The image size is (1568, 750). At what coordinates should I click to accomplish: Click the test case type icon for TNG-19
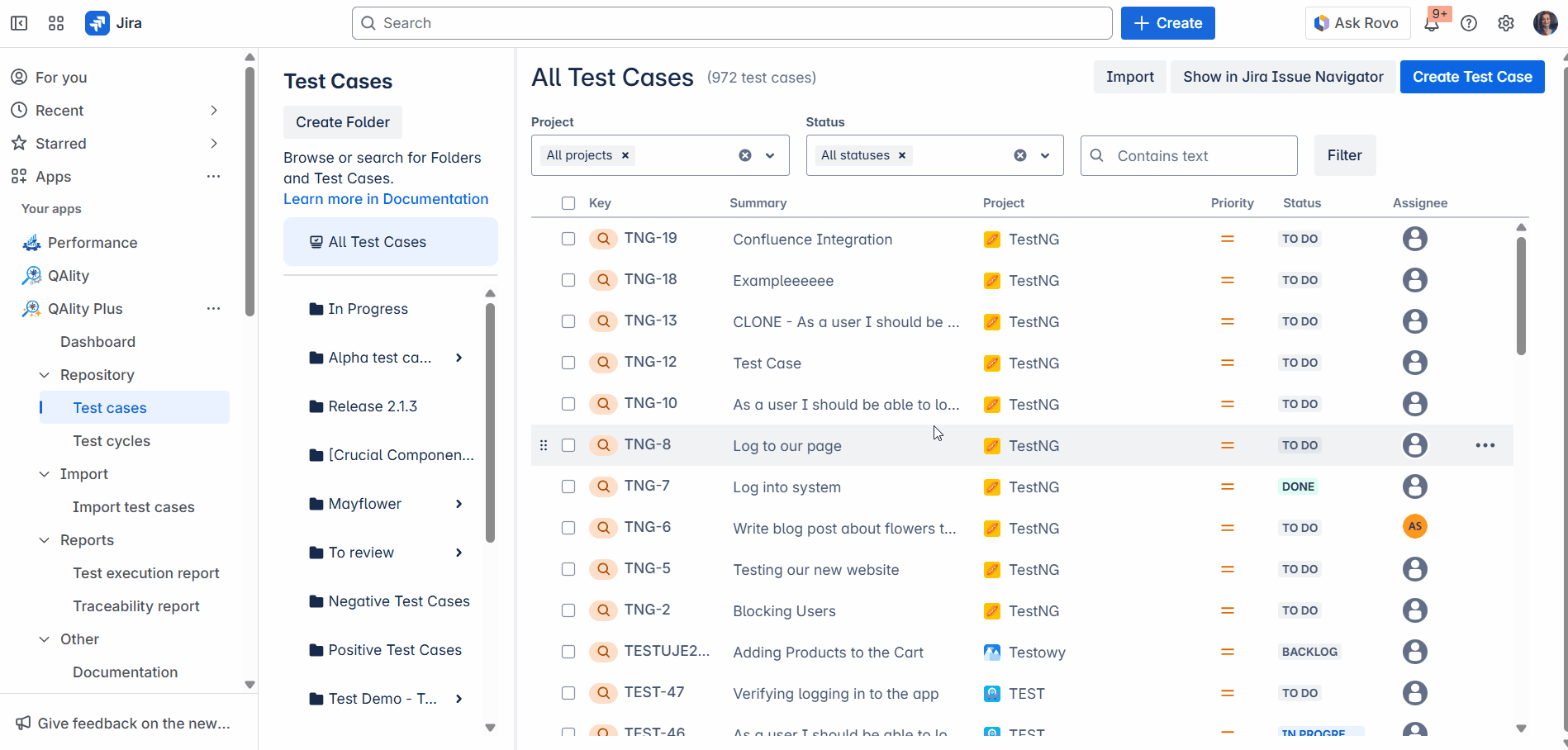point(604,239)
